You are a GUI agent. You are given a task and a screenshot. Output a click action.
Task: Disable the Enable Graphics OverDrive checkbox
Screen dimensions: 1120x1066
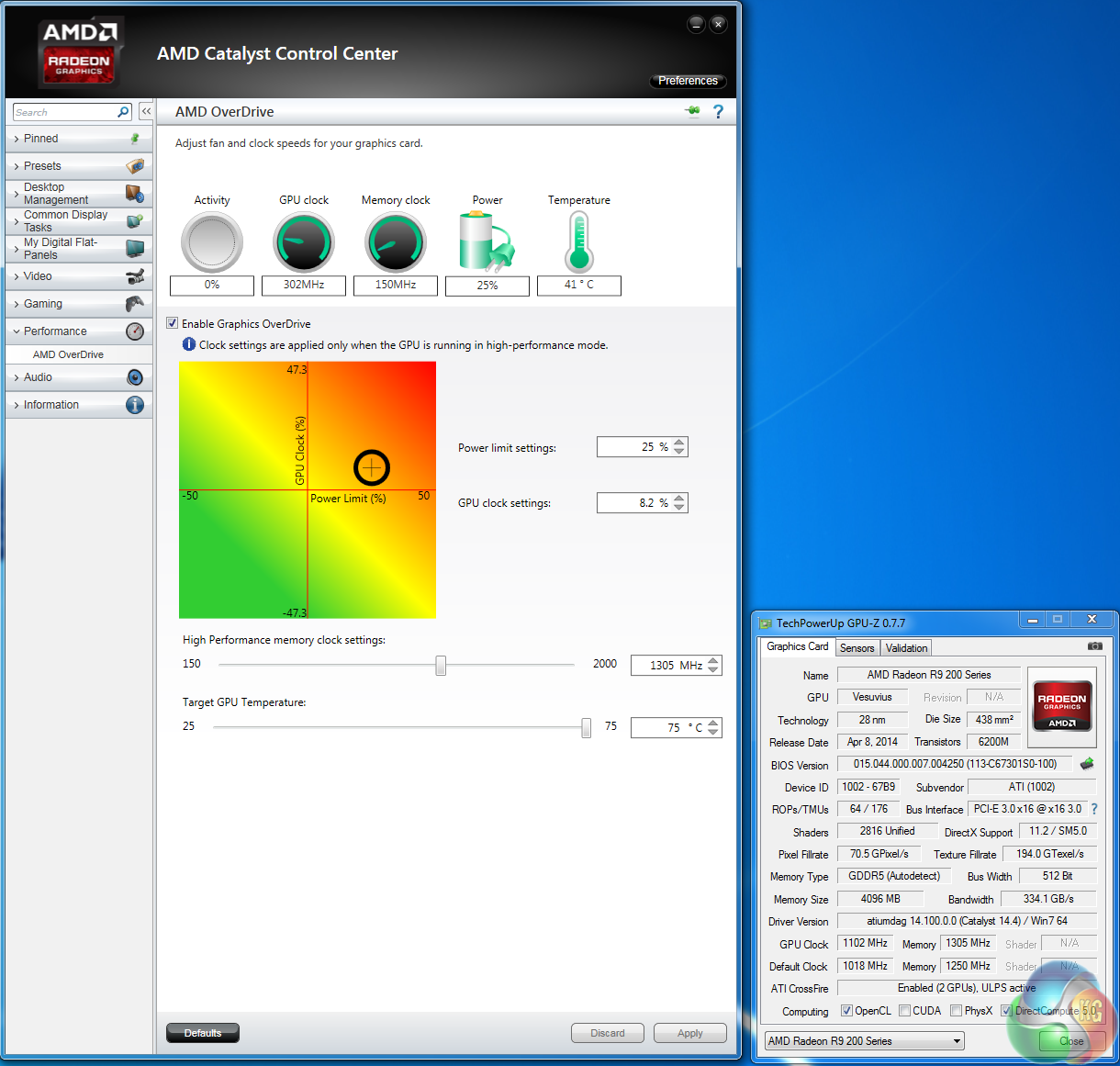pyautogui.click(x=173, y=323)
